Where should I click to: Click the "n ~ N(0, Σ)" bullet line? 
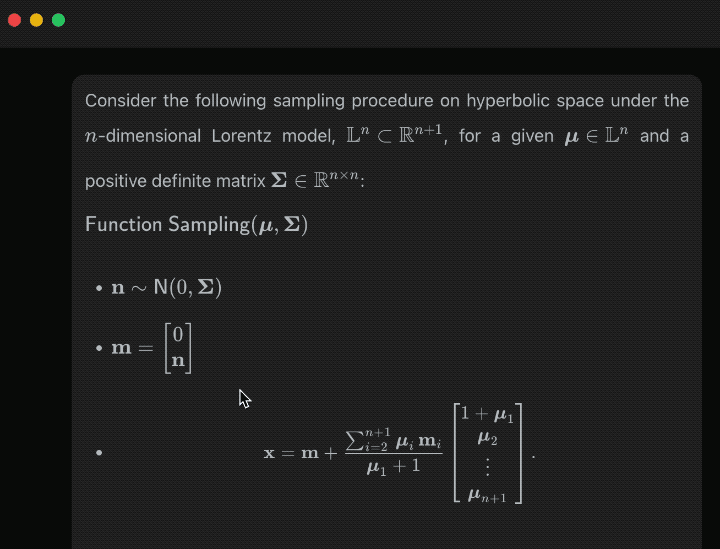tap(166, 288)
